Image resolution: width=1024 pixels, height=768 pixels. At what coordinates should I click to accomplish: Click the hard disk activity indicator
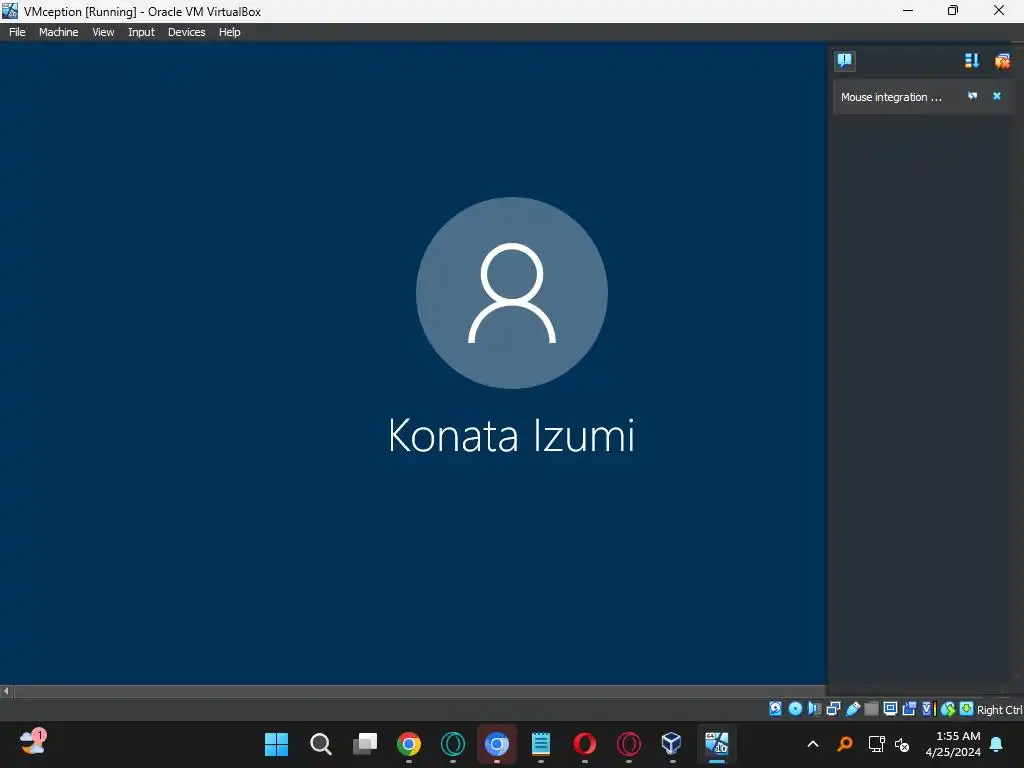point(775,709)
